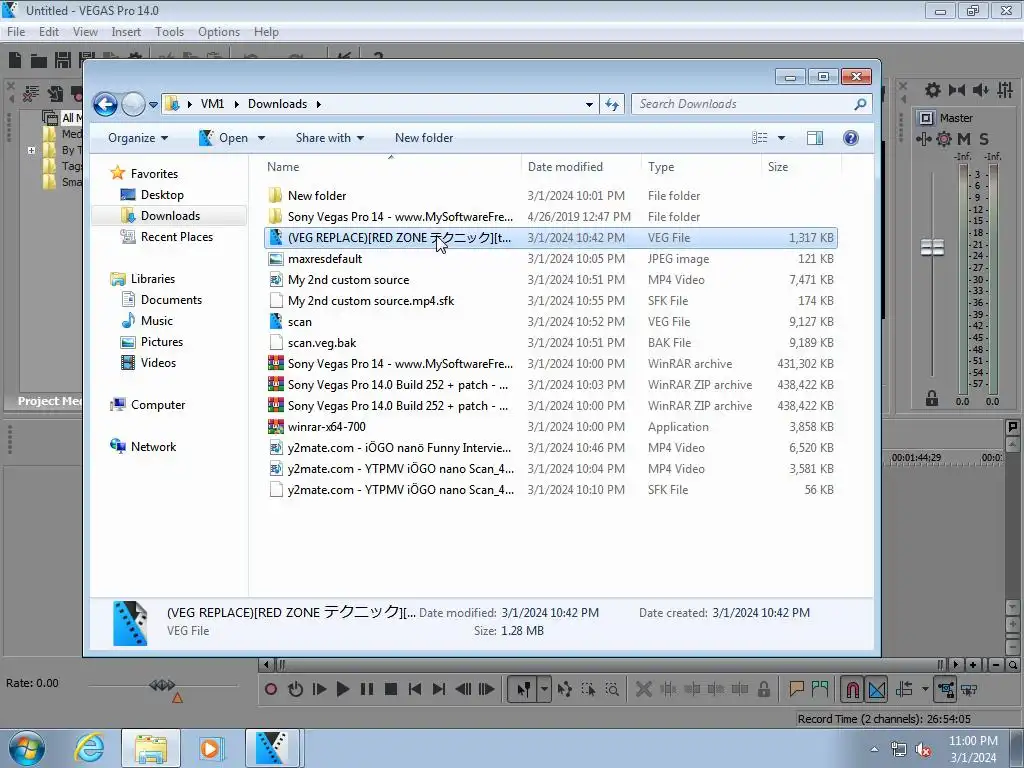
Task: Click the Stop button in transport
Action: 391,689
